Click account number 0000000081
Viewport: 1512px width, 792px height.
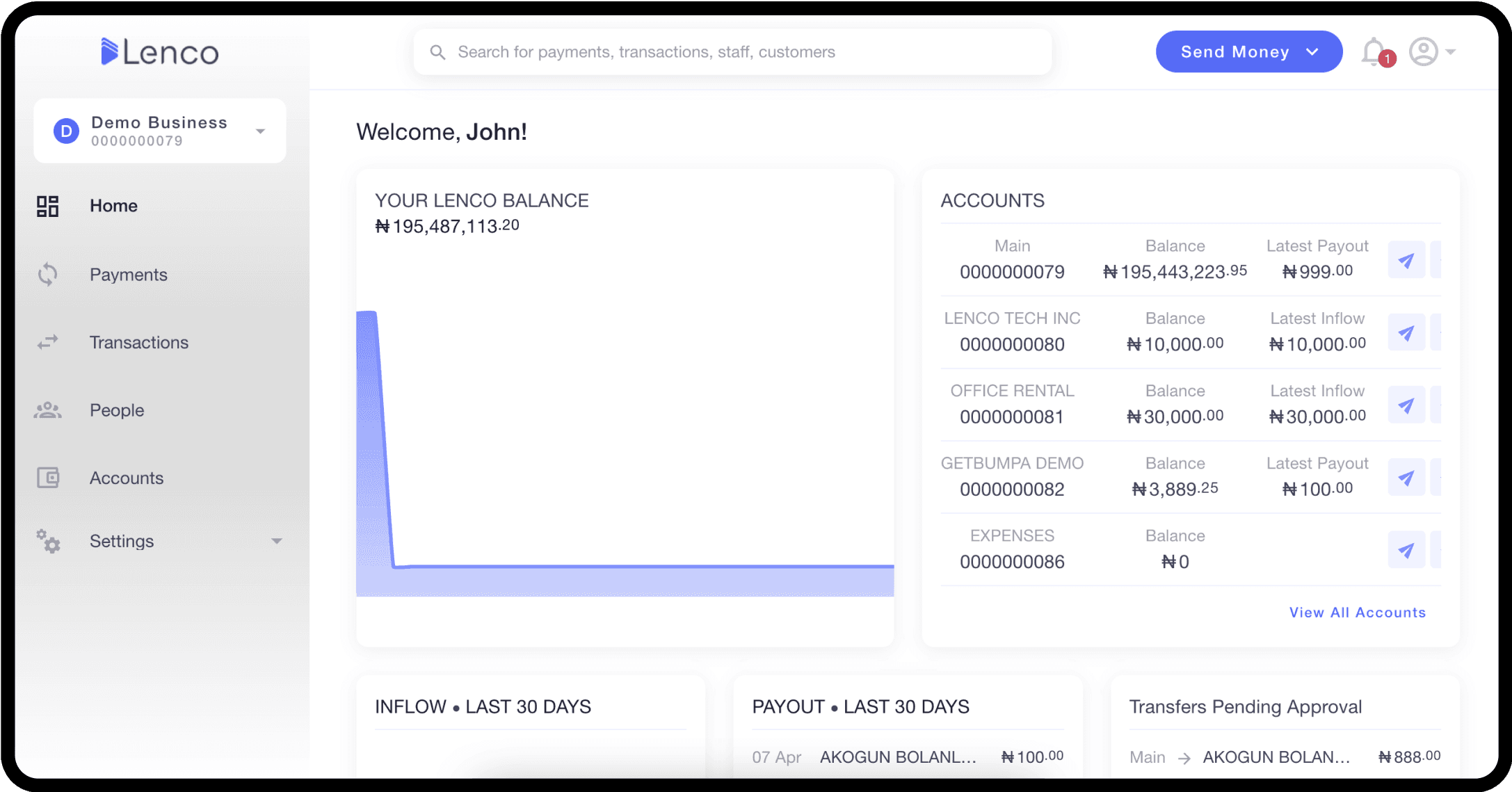click(x=1012, y=417)
